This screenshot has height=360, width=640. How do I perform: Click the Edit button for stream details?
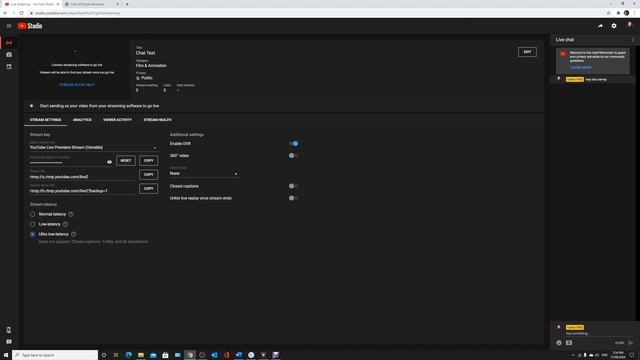[x=527, y=52]
